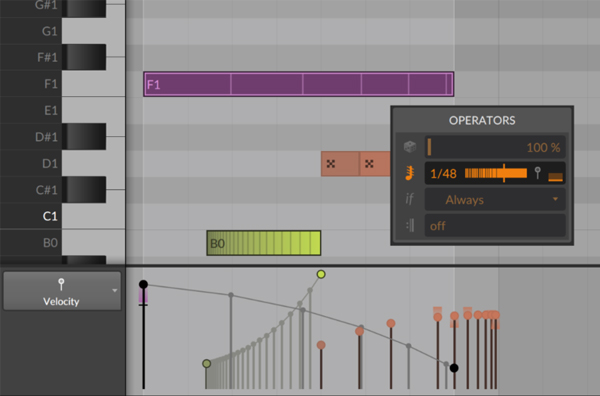Adjust the 100 % Chance slider
This screenshot has height=396, width=600.
click(495, 147)
